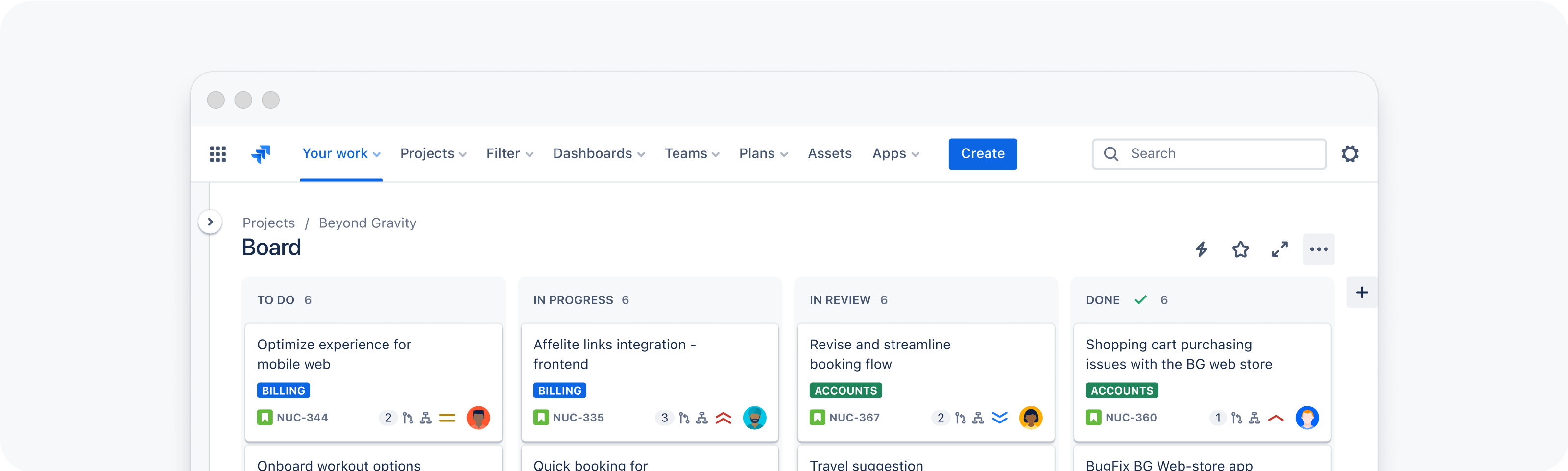Open the Teams dropdown menu
This screenshot has width=1568, height=471.
[x=692, y=153]
